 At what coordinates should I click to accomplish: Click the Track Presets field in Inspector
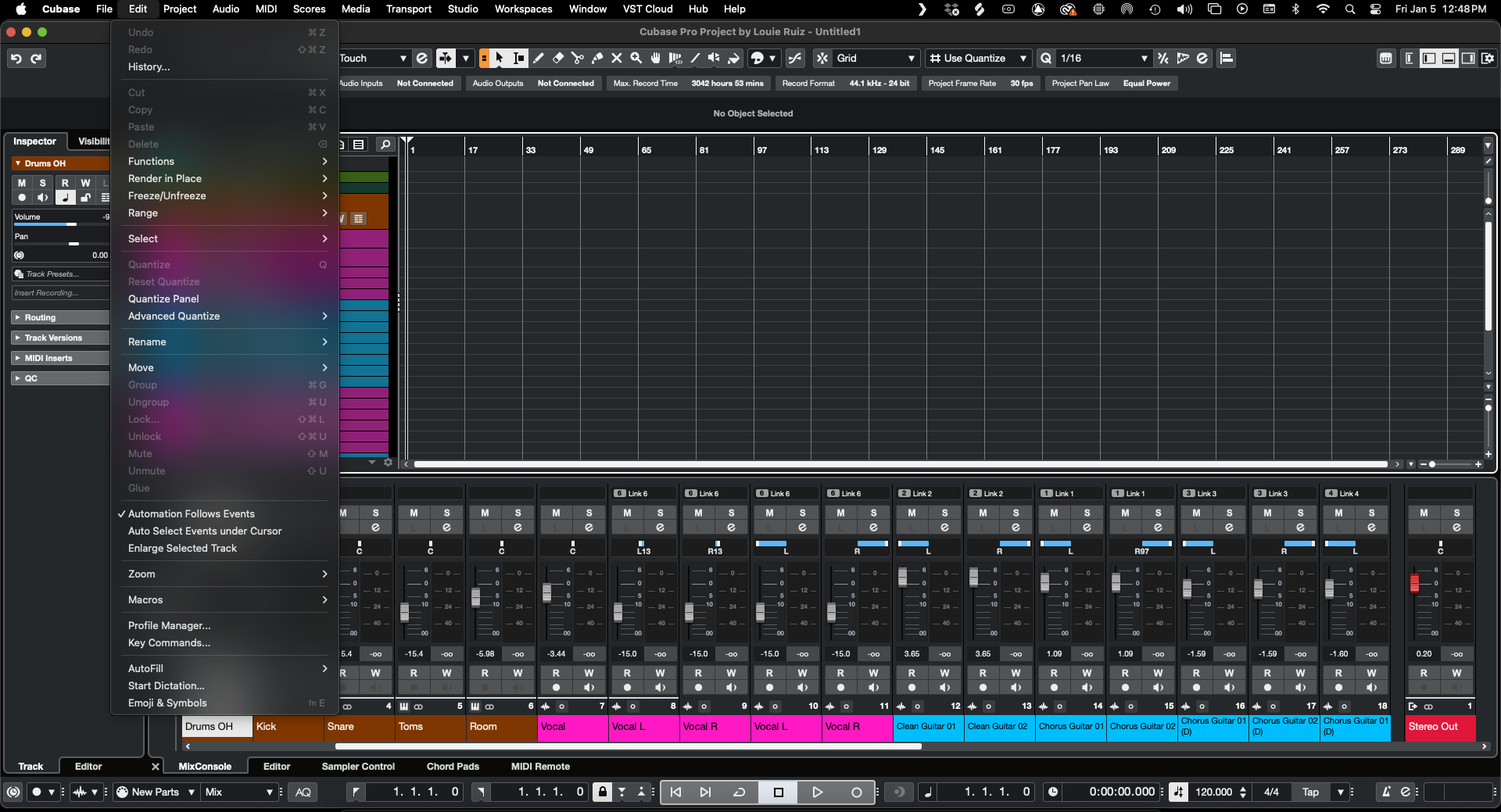[61, 274]
